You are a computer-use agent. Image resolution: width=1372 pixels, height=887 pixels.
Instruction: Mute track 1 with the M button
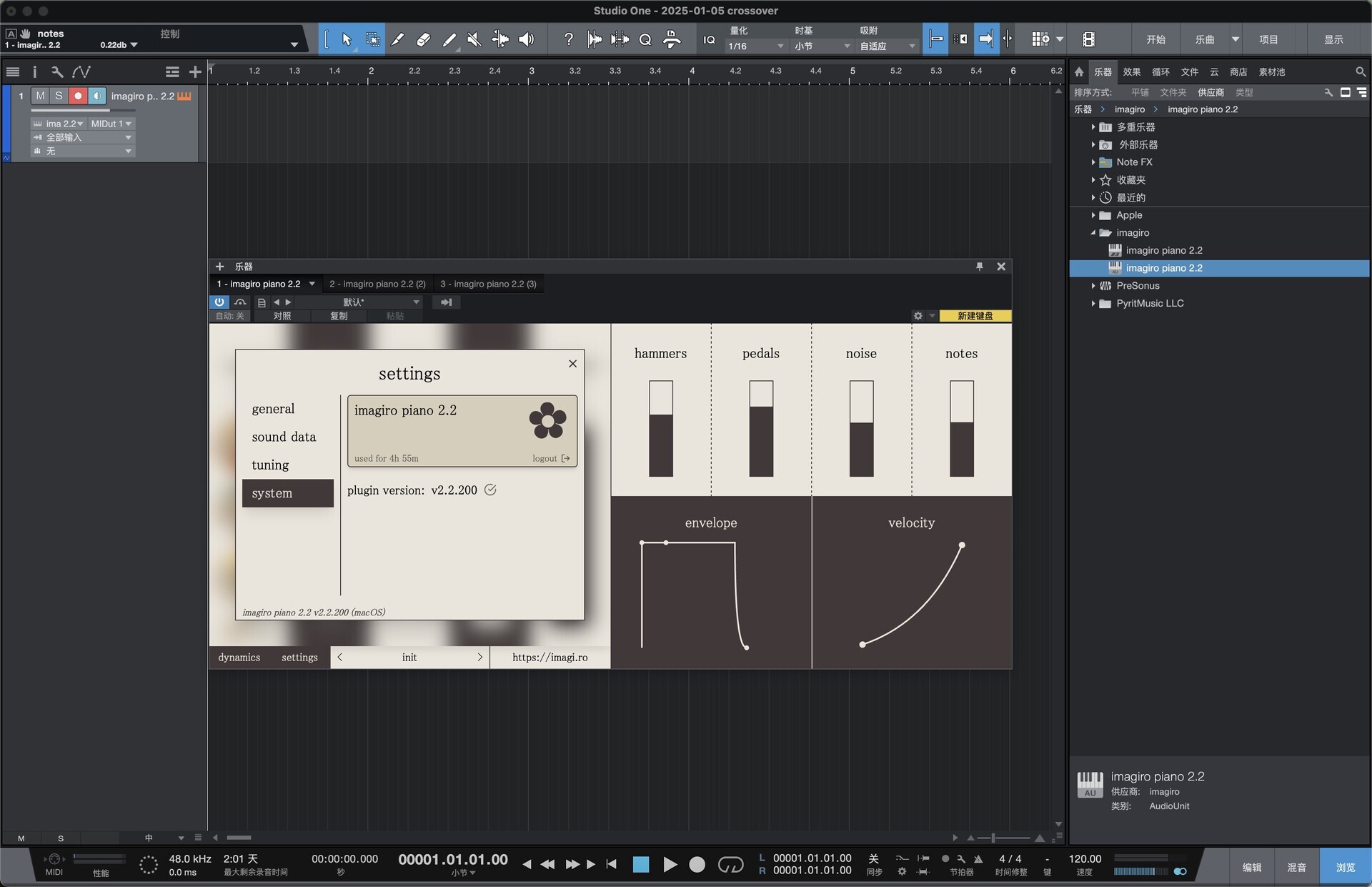40,96
